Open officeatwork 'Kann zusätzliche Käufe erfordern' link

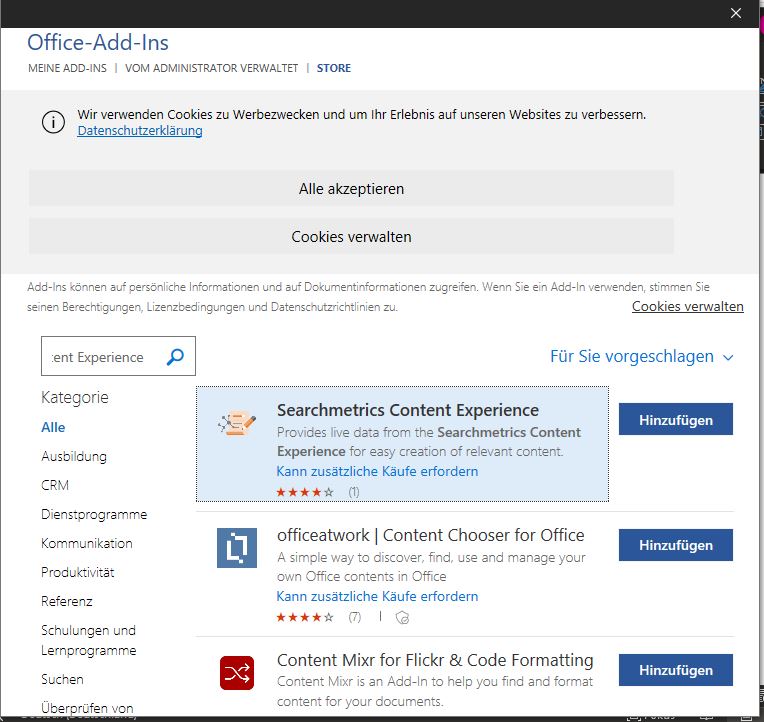tap(377, 596)
